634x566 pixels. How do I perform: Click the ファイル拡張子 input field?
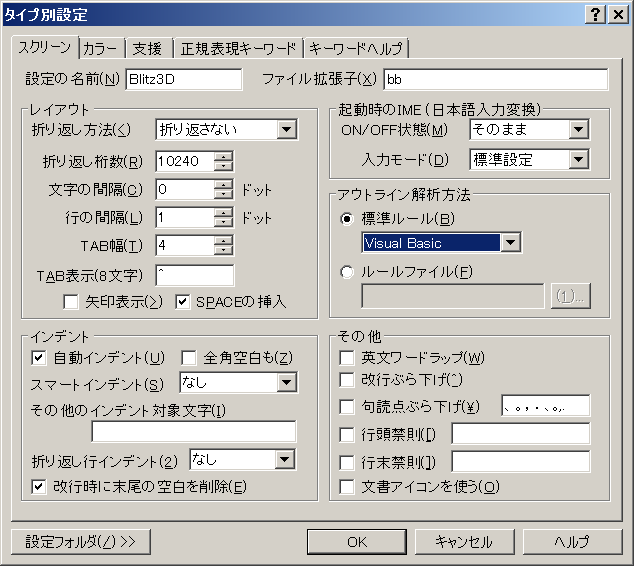coord(495,79)
